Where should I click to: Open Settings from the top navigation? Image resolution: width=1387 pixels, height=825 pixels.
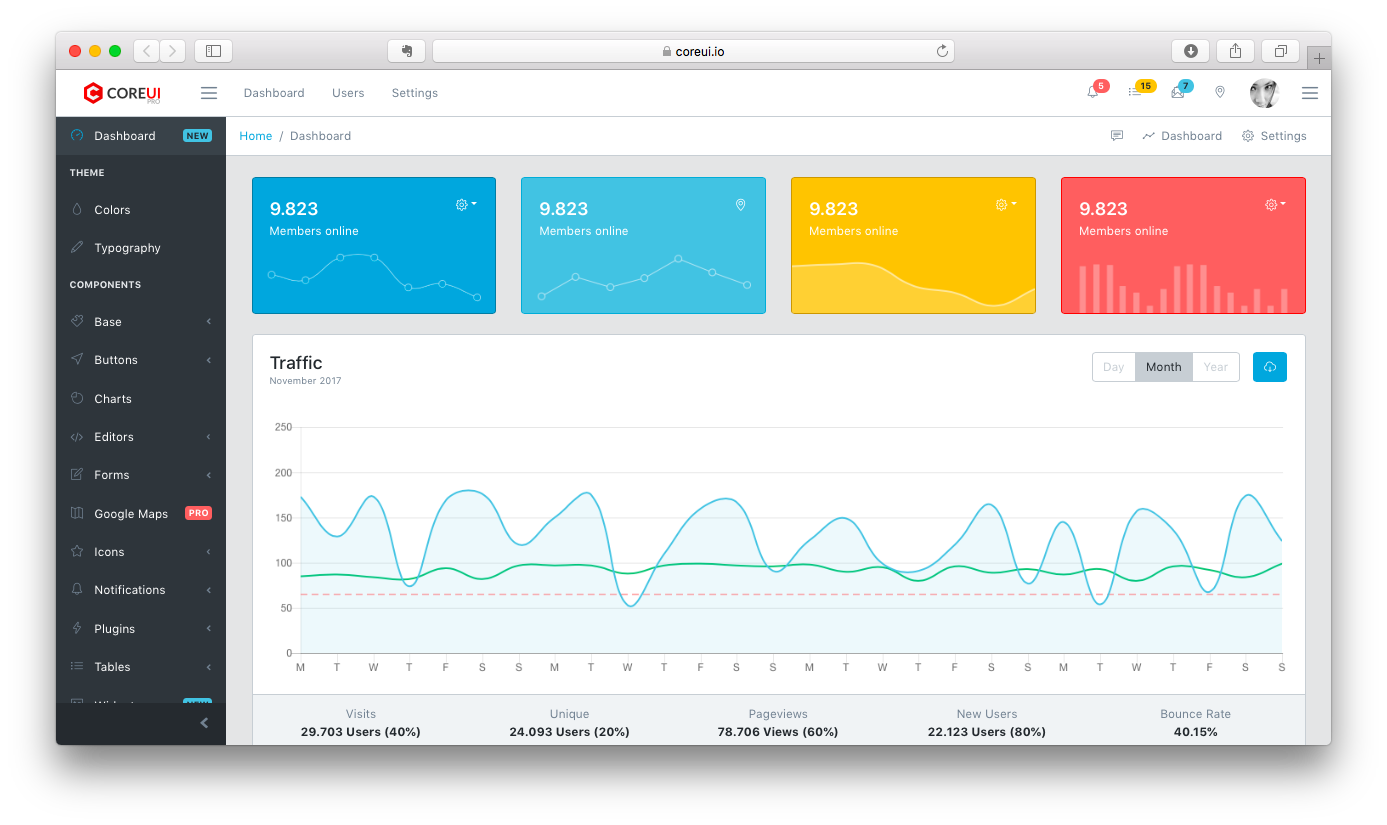pyautogui.click(x=415, y=92)
